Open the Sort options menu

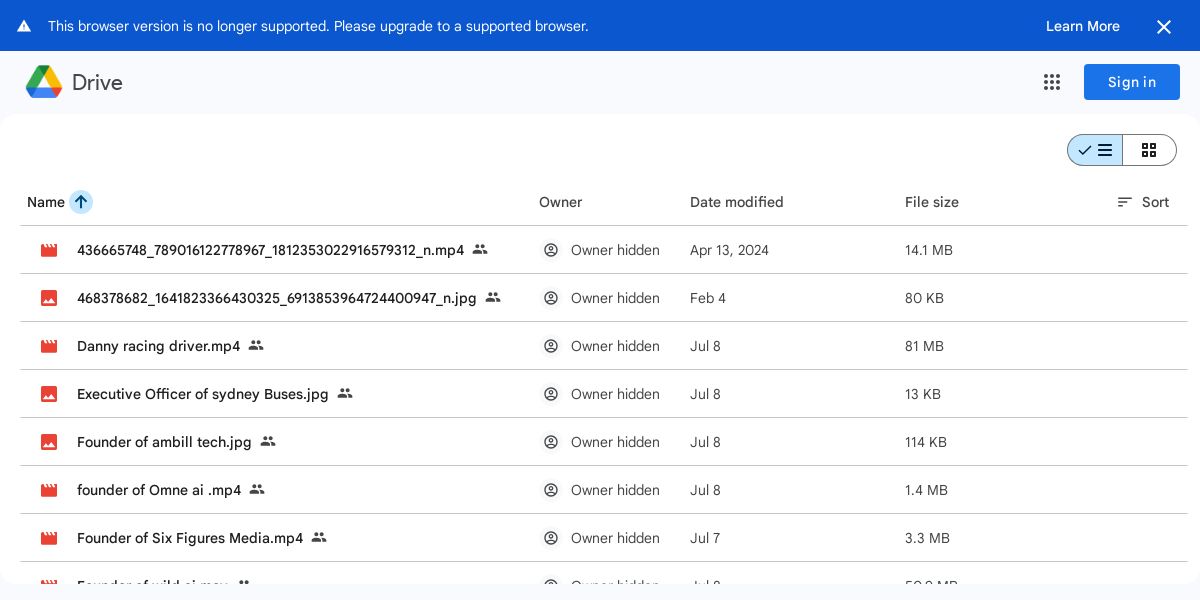(x=1143, y=202)
